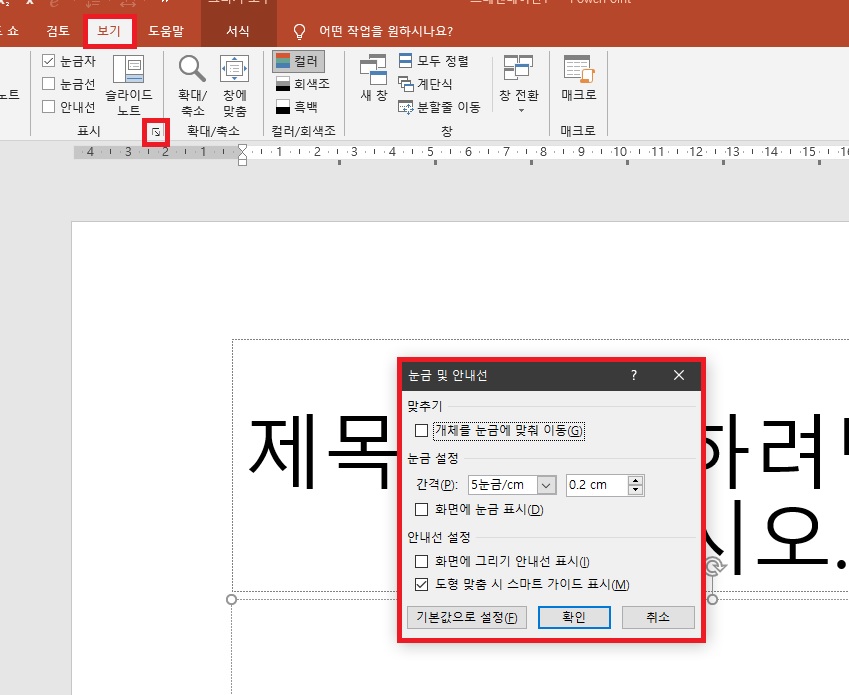Switch to 흑백 black and white mode

click(296, 107)
